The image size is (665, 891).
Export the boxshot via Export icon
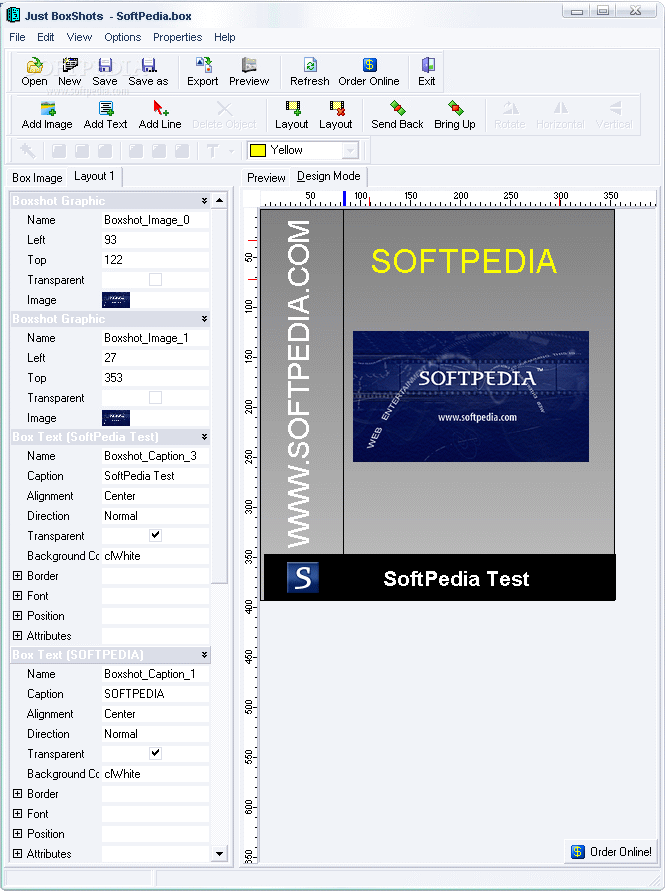(203, 72)
